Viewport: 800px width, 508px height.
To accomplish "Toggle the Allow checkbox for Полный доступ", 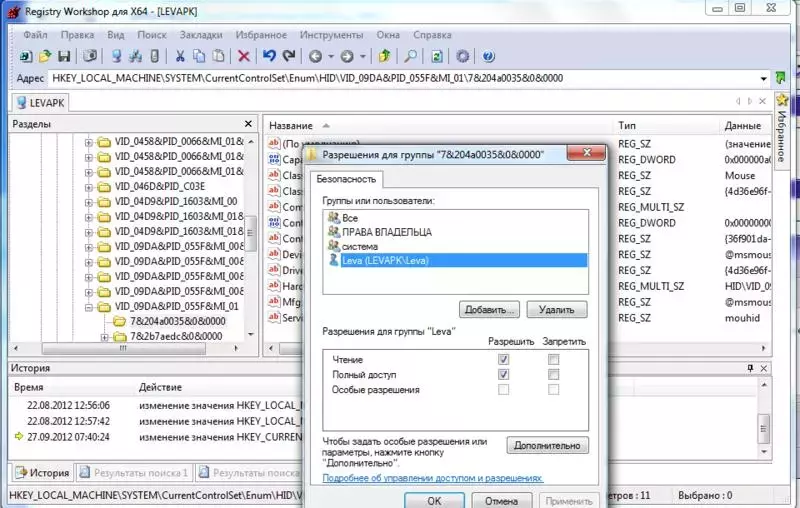I will coord(503,374).
